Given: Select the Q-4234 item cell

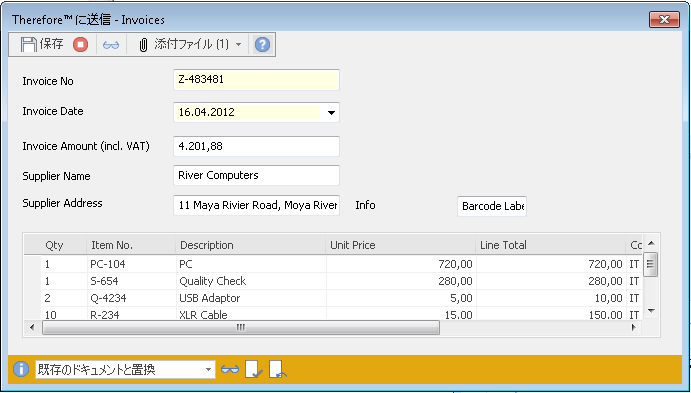Looking at the screenshot, I should coord(131,298).
